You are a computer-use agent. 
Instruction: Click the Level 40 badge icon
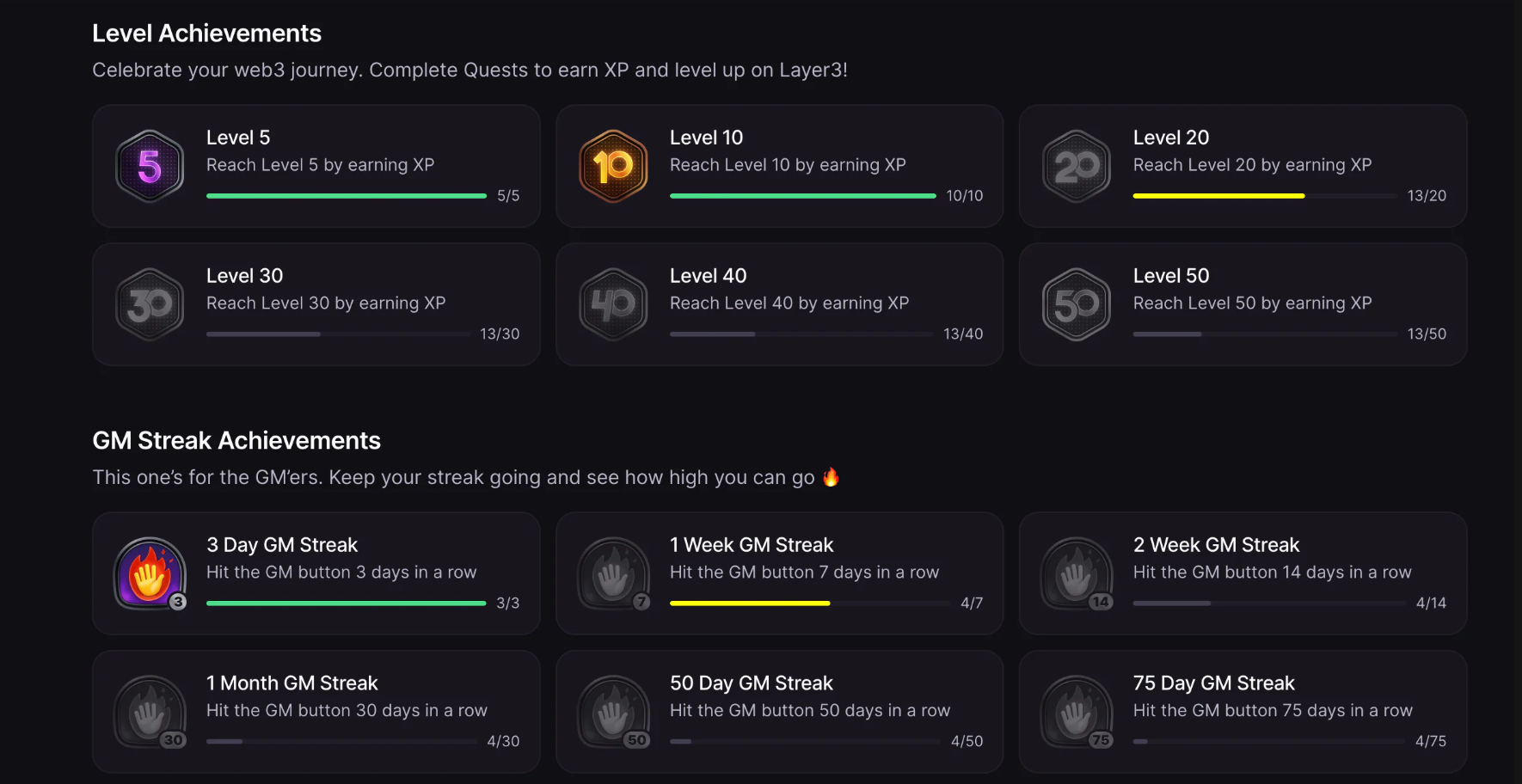point(613,304)
